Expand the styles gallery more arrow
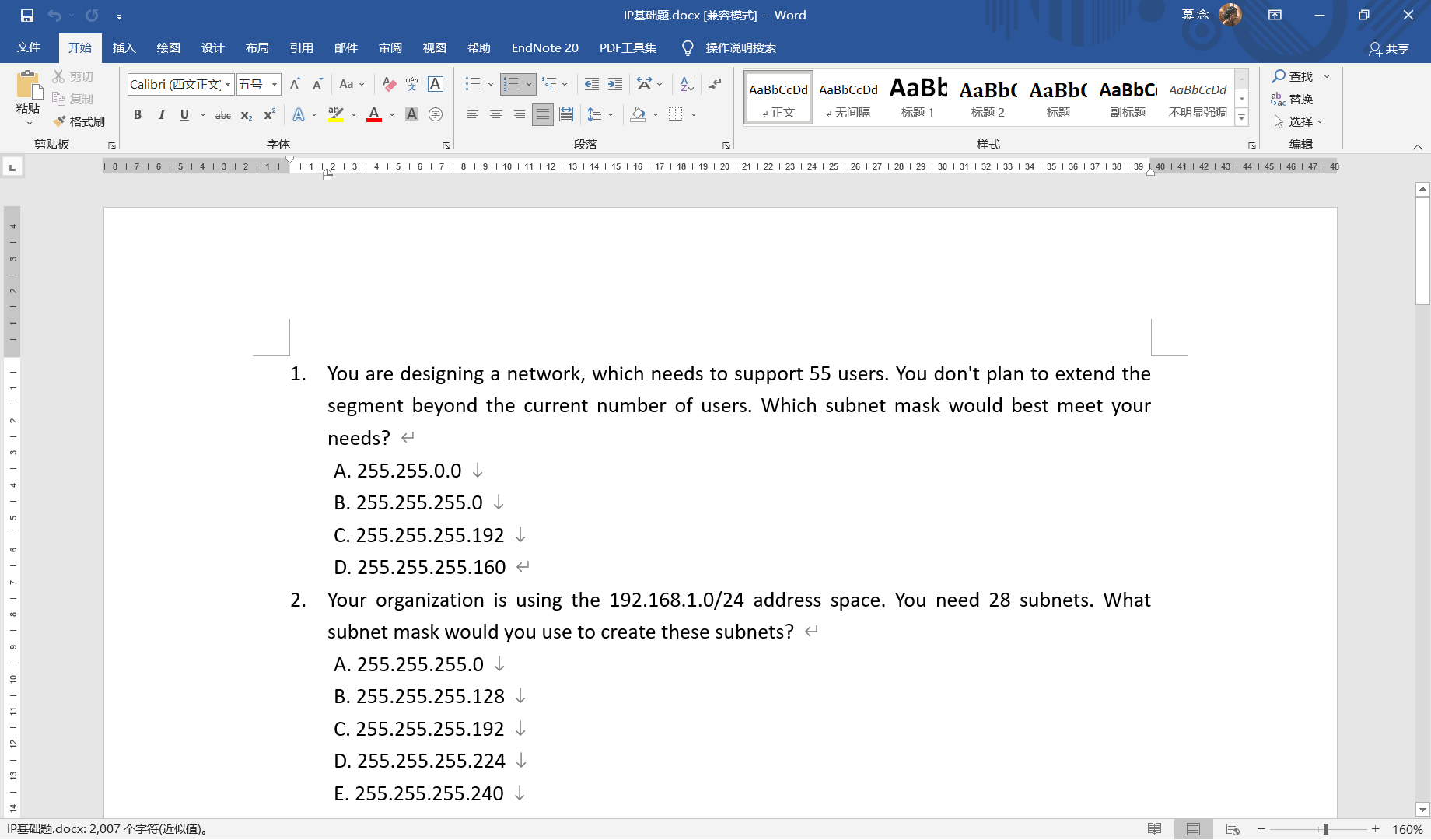 1242,117
